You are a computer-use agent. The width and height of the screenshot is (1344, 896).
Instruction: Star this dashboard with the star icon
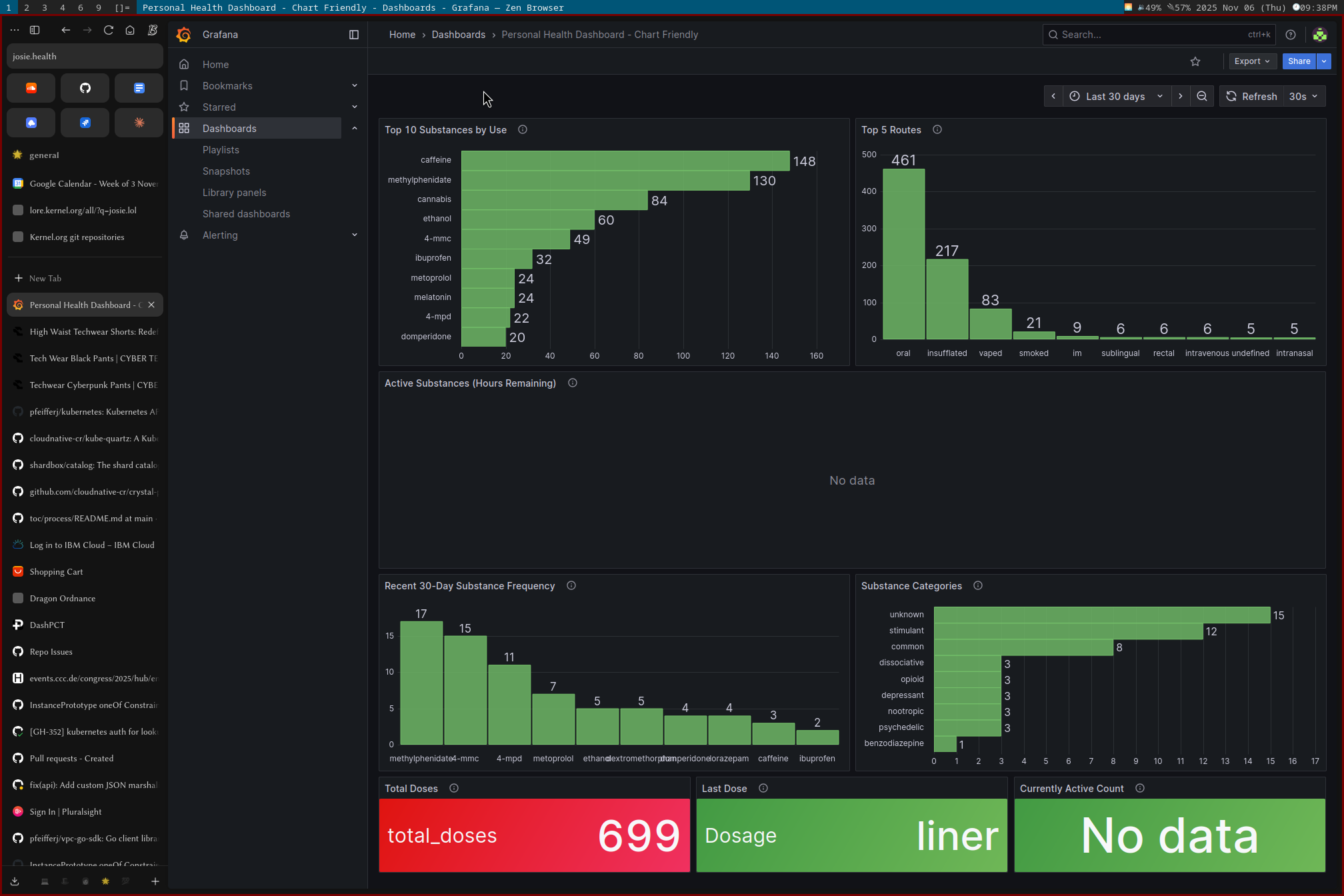coord(1195,61)
